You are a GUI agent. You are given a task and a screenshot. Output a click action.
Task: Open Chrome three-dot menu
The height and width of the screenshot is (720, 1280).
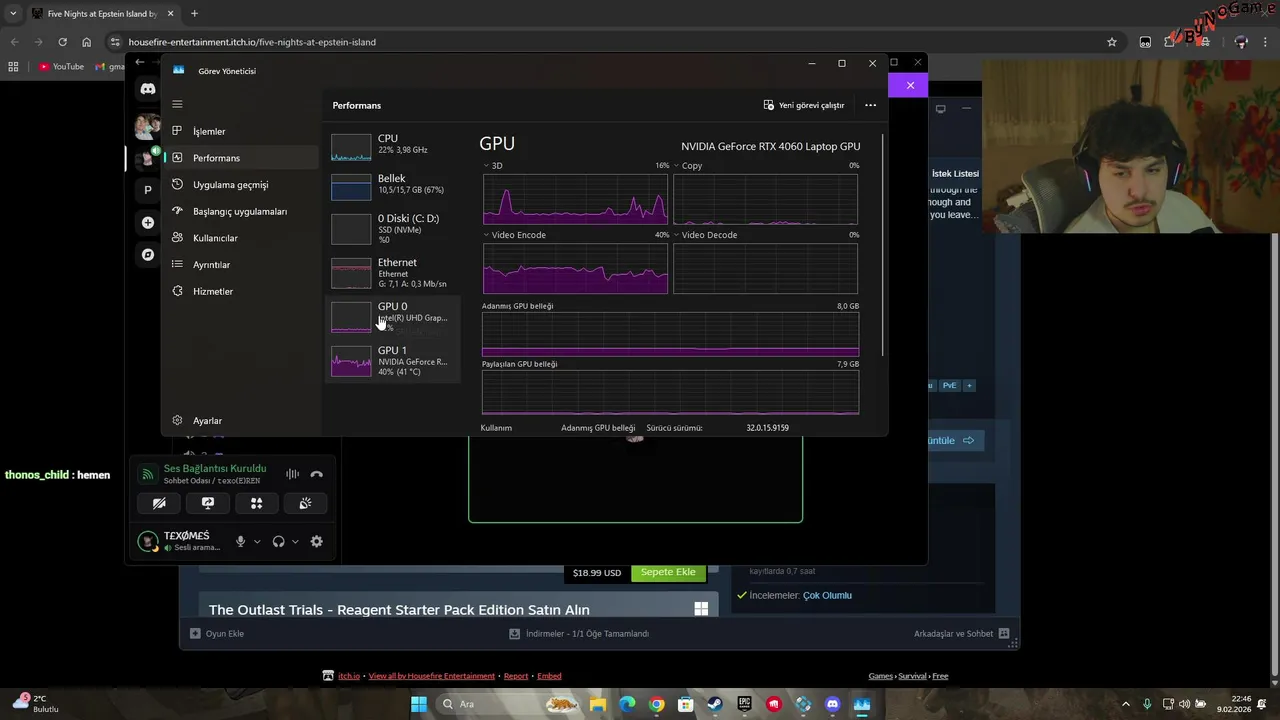(1267, 42)
